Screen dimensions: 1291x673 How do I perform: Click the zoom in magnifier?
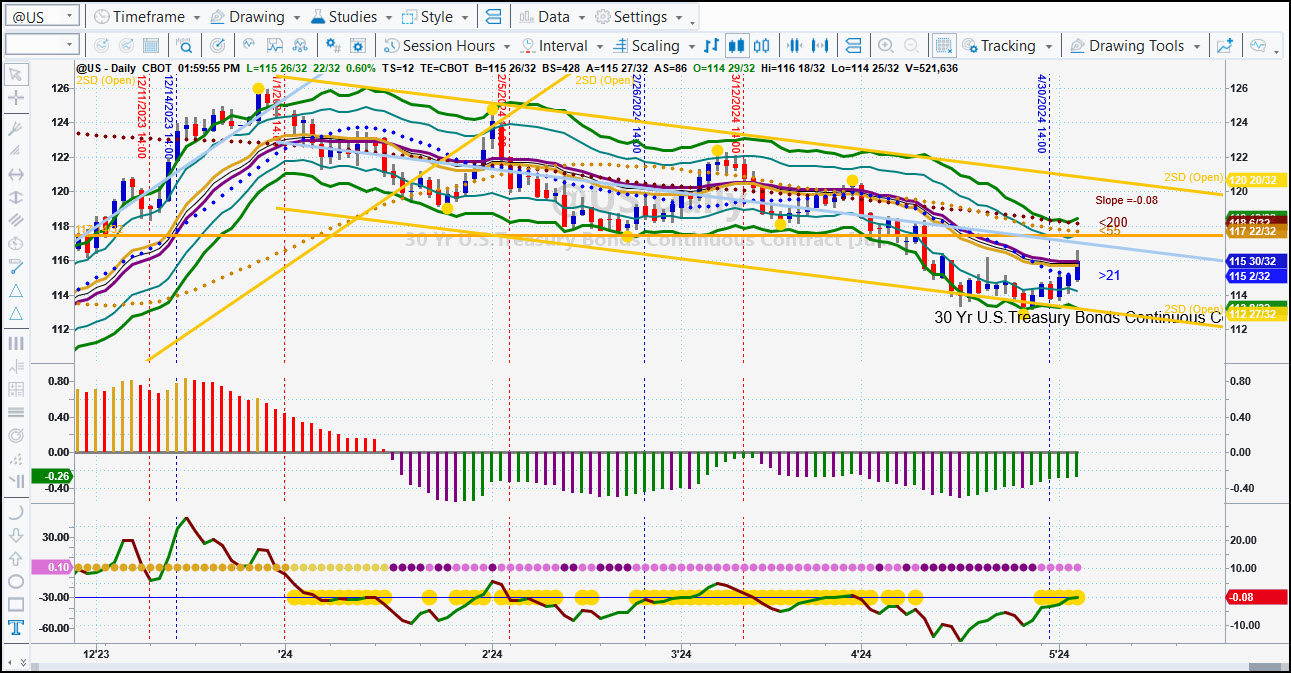(885, 46)
